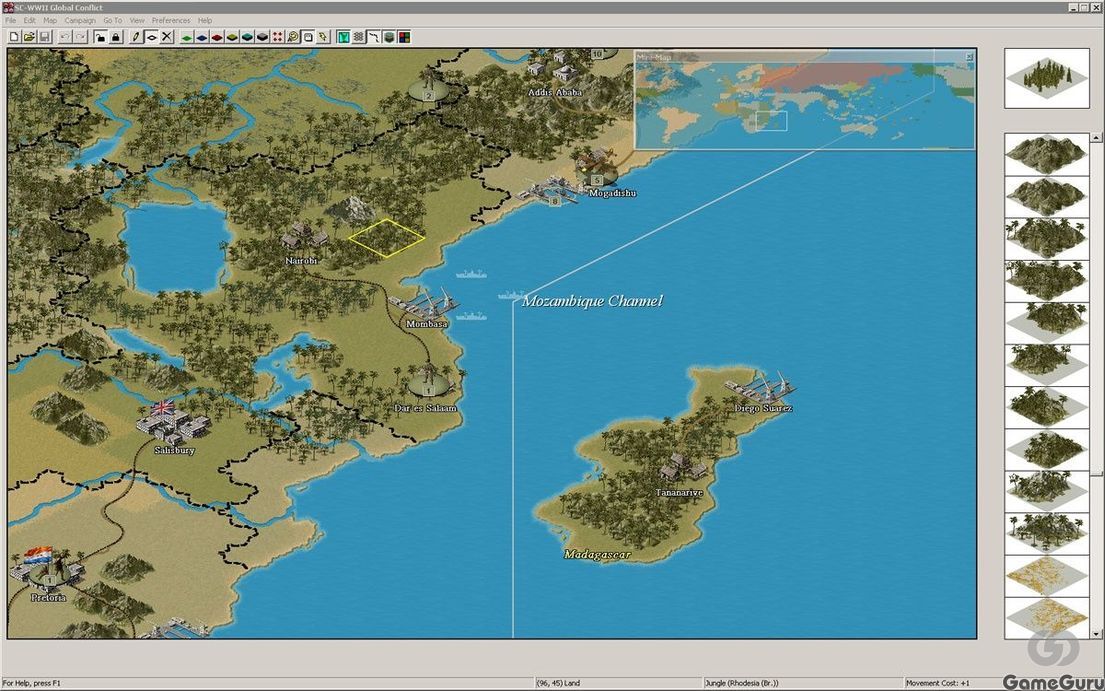Click the 'Movement Cost: +1' status text
The height and width of the screenshot is (691, 1105).
click(937, 683)
